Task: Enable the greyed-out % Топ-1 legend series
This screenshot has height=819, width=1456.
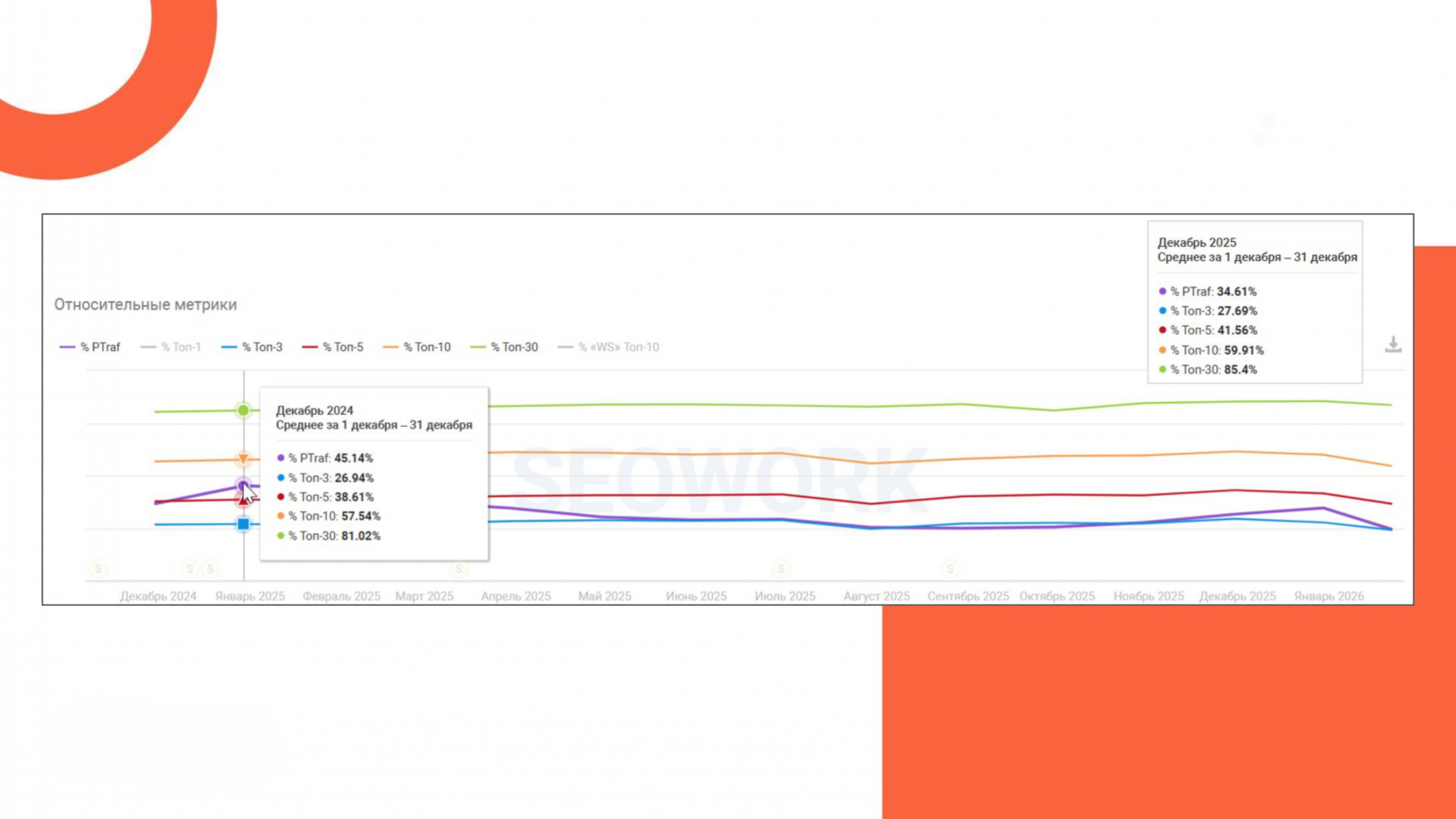Action: click(171, 347)
